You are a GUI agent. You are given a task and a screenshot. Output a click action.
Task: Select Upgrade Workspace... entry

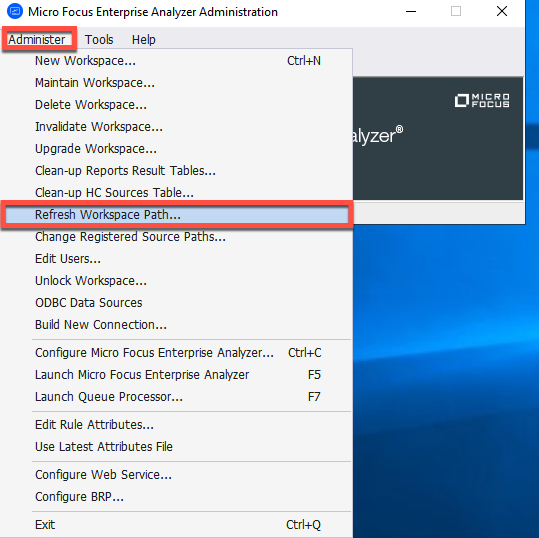click(176, 149)
